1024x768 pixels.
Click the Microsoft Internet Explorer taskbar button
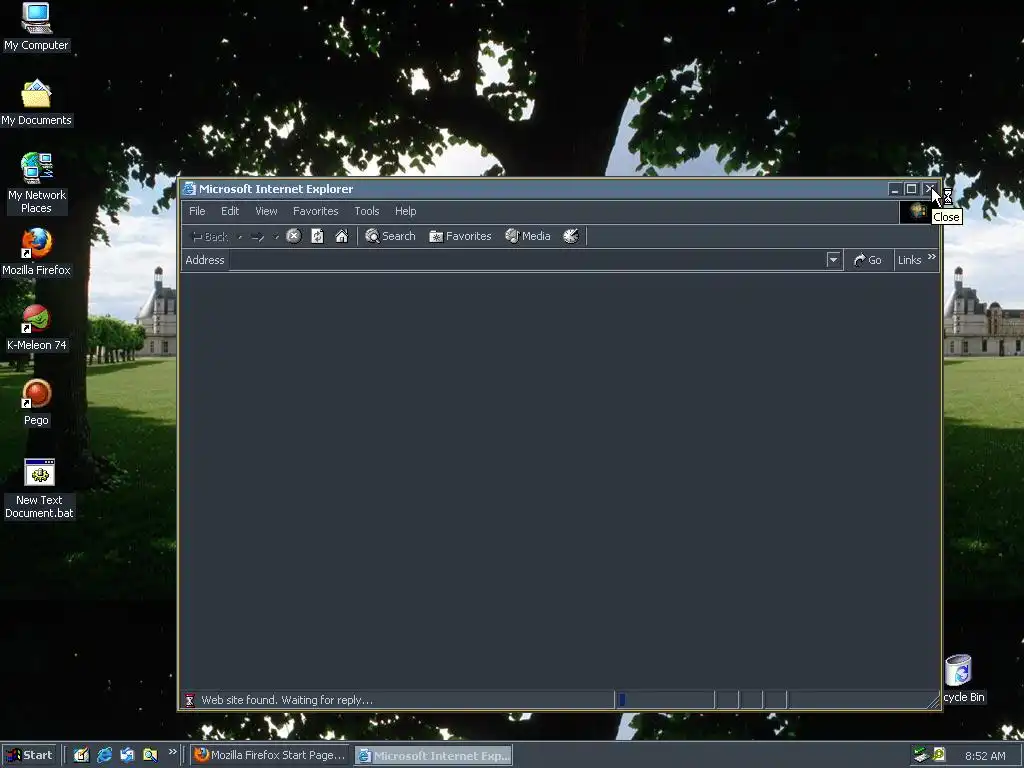[x=434, y=756]
